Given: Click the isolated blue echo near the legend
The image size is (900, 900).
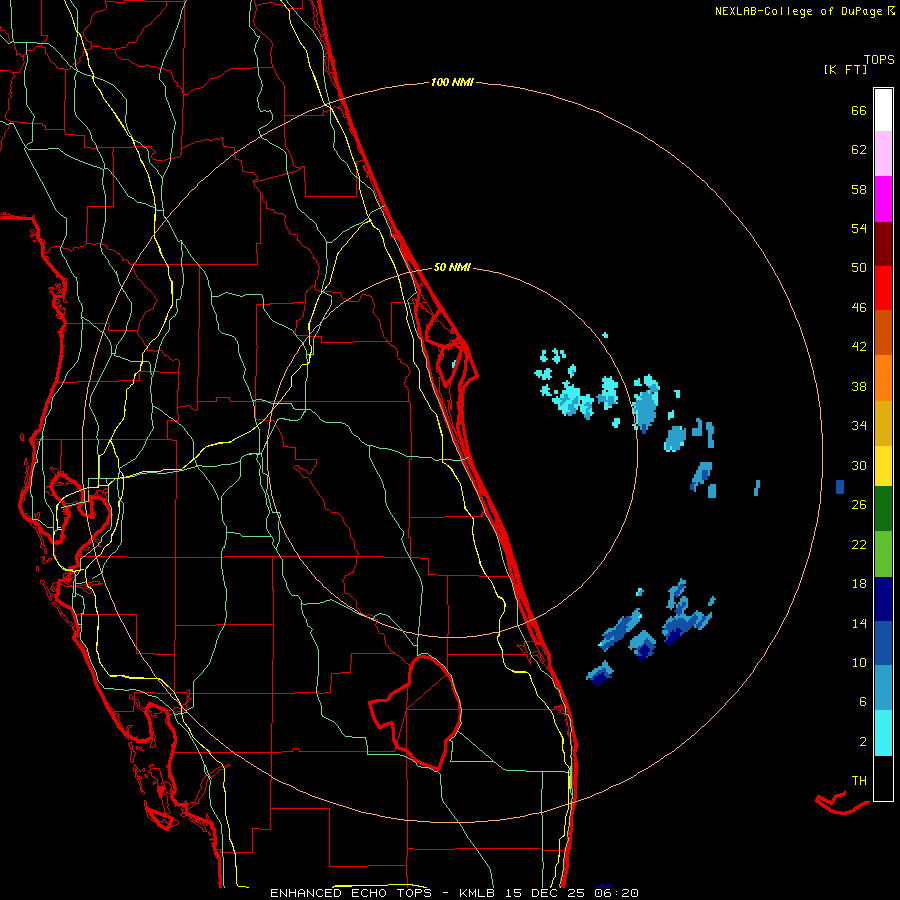Looking at the screenshot, I should coord(840,487).
